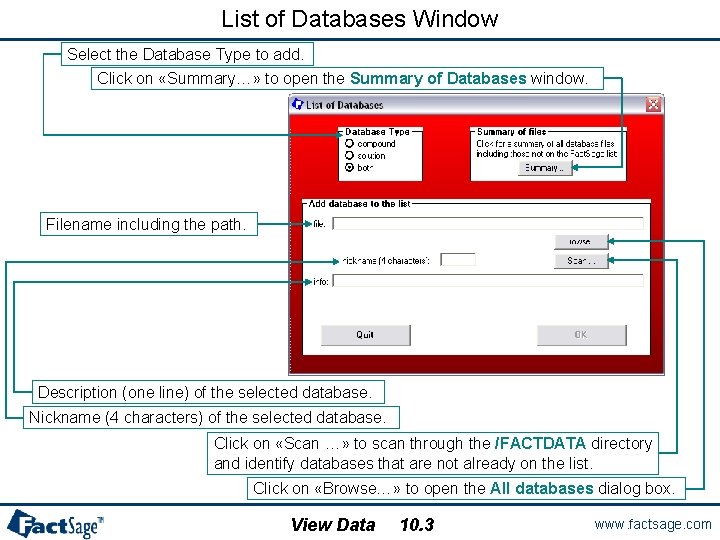
Task: Select the compound database type radio button
Action: [349, 144]
